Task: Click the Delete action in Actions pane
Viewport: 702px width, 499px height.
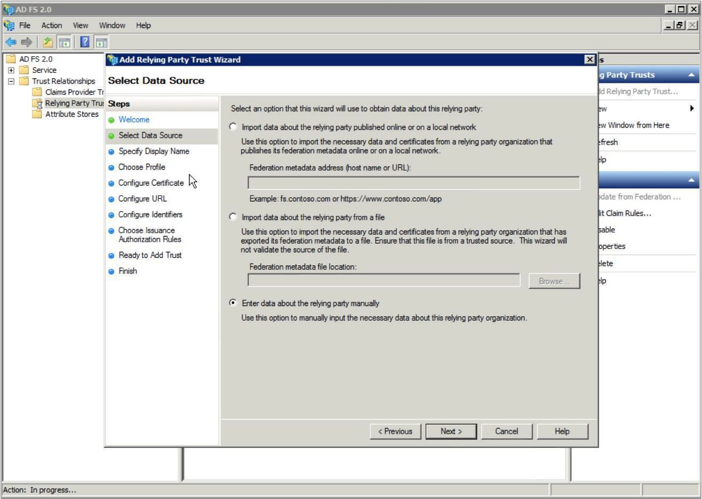Action: click(x=607, y=264)
